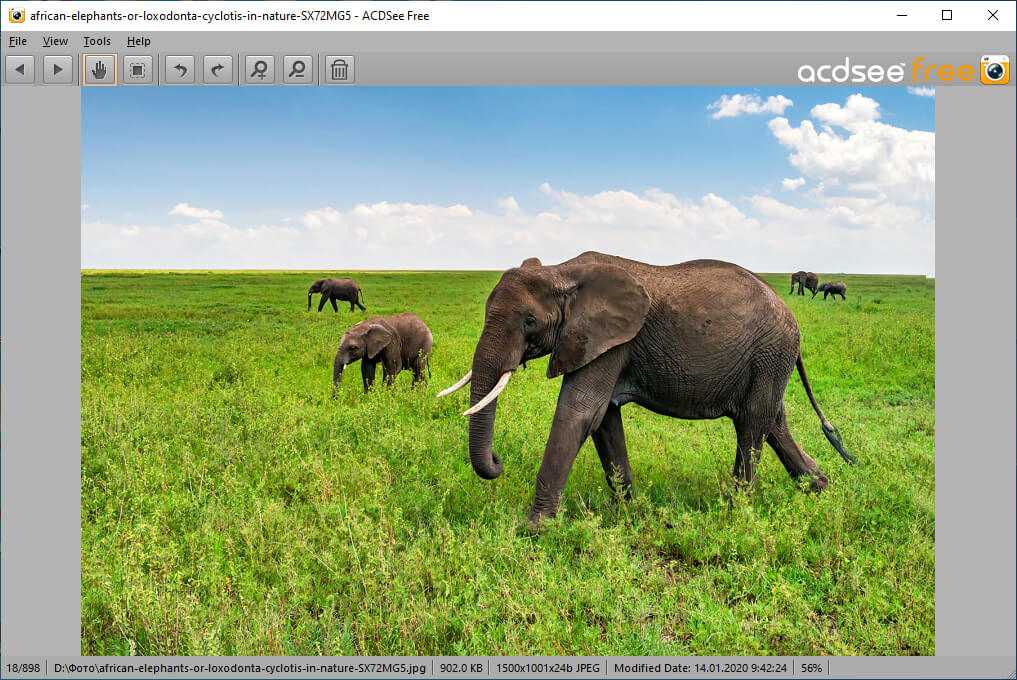Select the Hand pan tool

pos(99,70)
